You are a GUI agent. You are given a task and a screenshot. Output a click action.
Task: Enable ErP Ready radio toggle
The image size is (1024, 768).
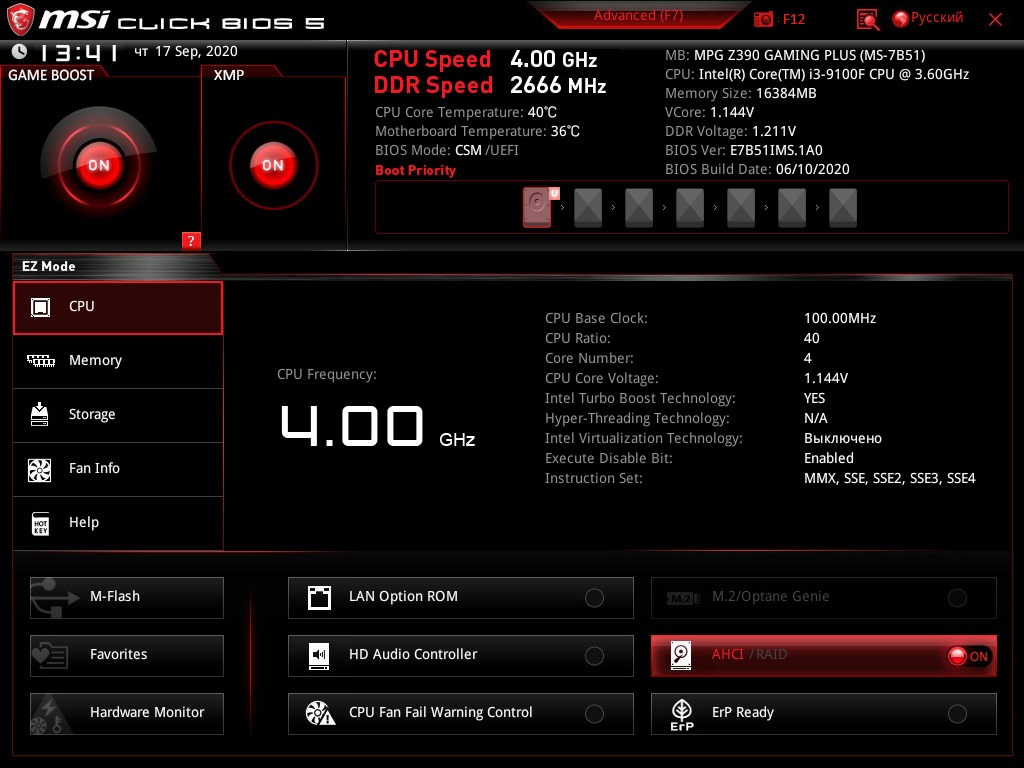pyautogui.click(x=957, y=714)
